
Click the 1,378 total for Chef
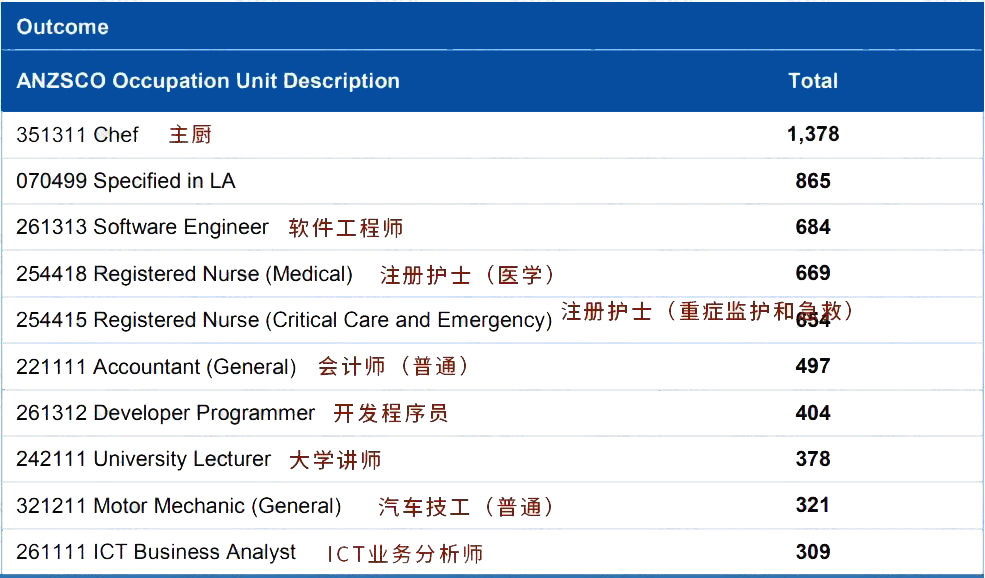pyautogui.click(x=812, y=134)
